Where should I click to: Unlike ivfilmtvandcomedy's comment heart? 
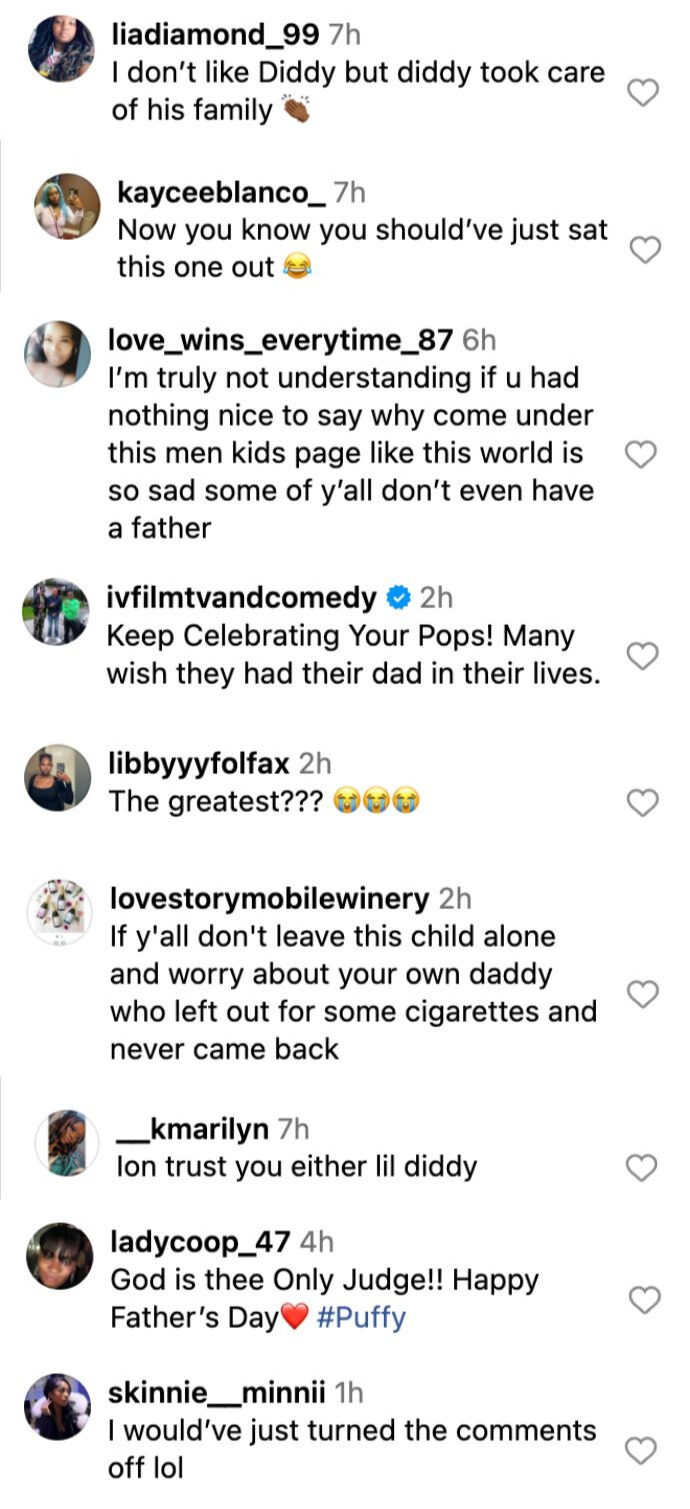click(641, 655)
